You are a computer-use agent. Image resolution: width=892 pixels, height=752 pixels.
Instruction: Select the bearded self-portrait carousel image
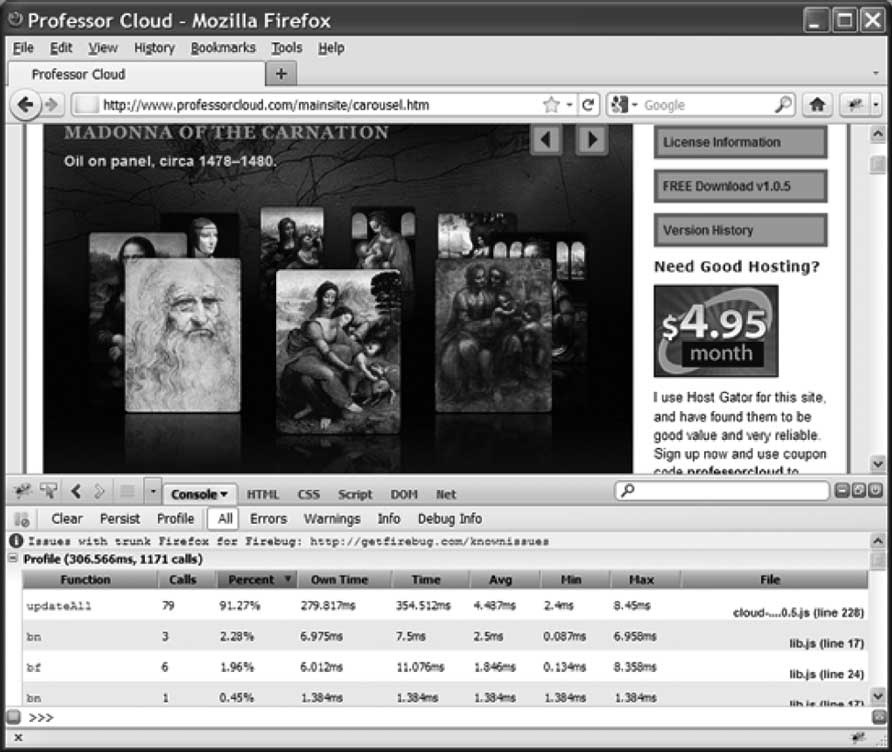click(183, 334)
